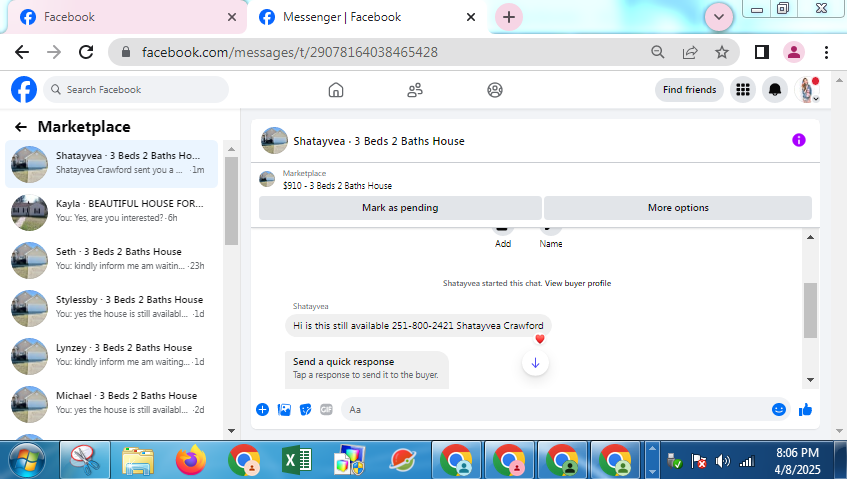This screenshot has height=479, width=847.
Task: Open Michael 3 Beds 2 Baths House chat
Action: (112, 404)
